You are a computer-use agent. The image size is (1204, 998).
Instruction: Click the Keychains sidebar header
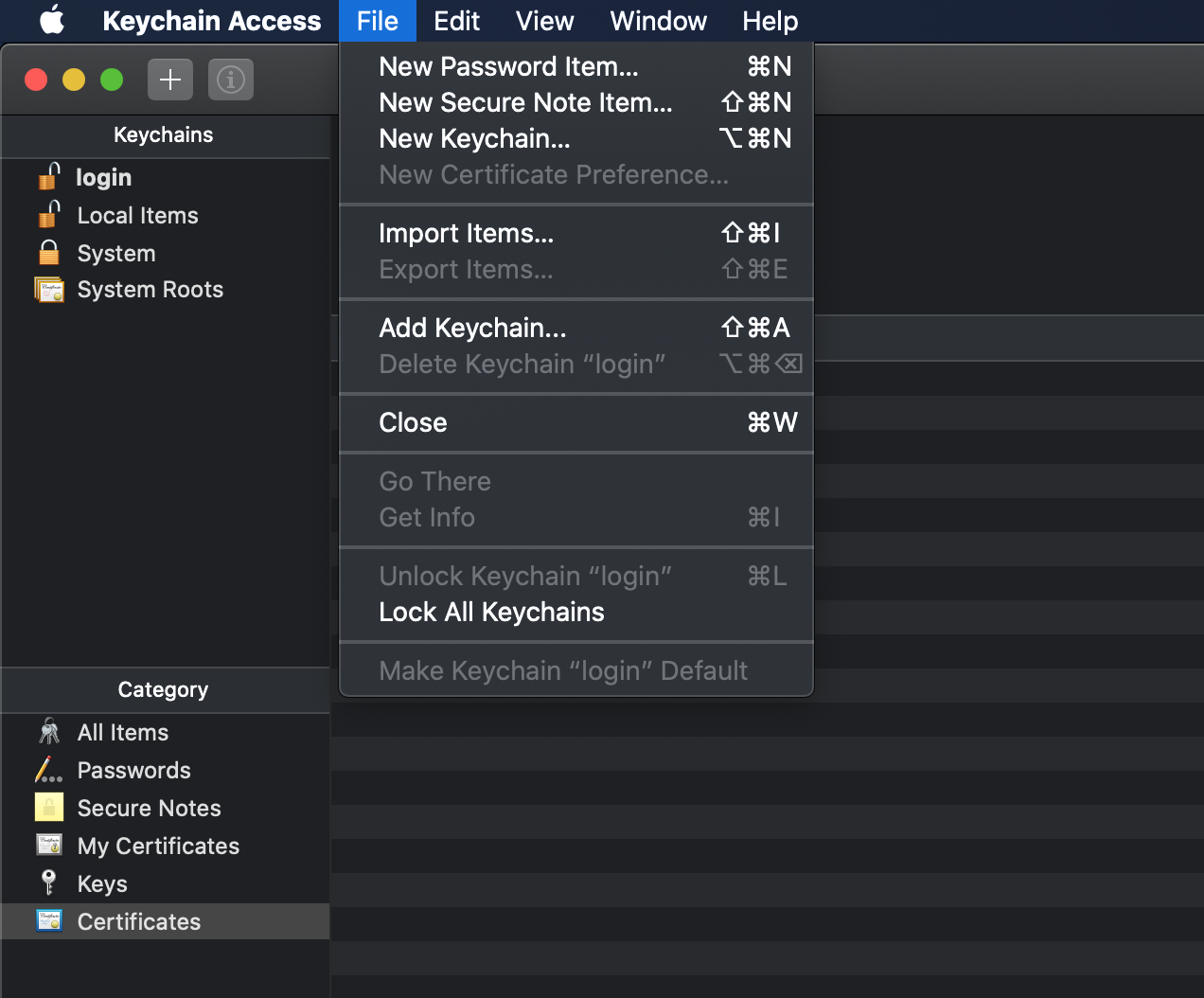point(164,134)
